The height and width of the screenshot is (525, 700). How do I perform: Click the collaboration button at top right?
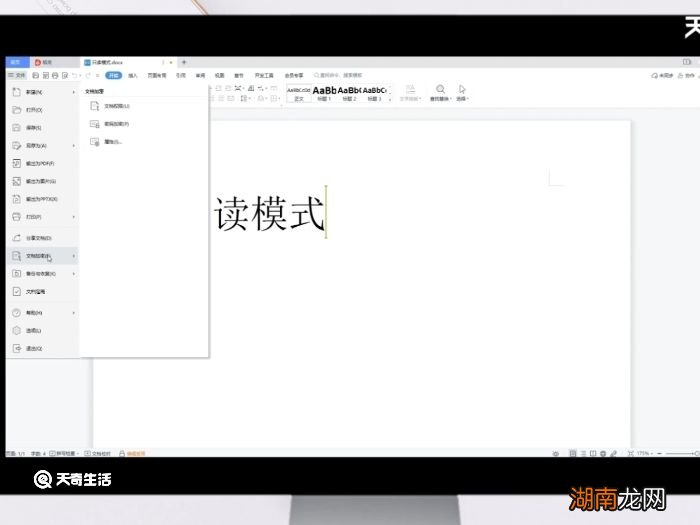(686, 76)
